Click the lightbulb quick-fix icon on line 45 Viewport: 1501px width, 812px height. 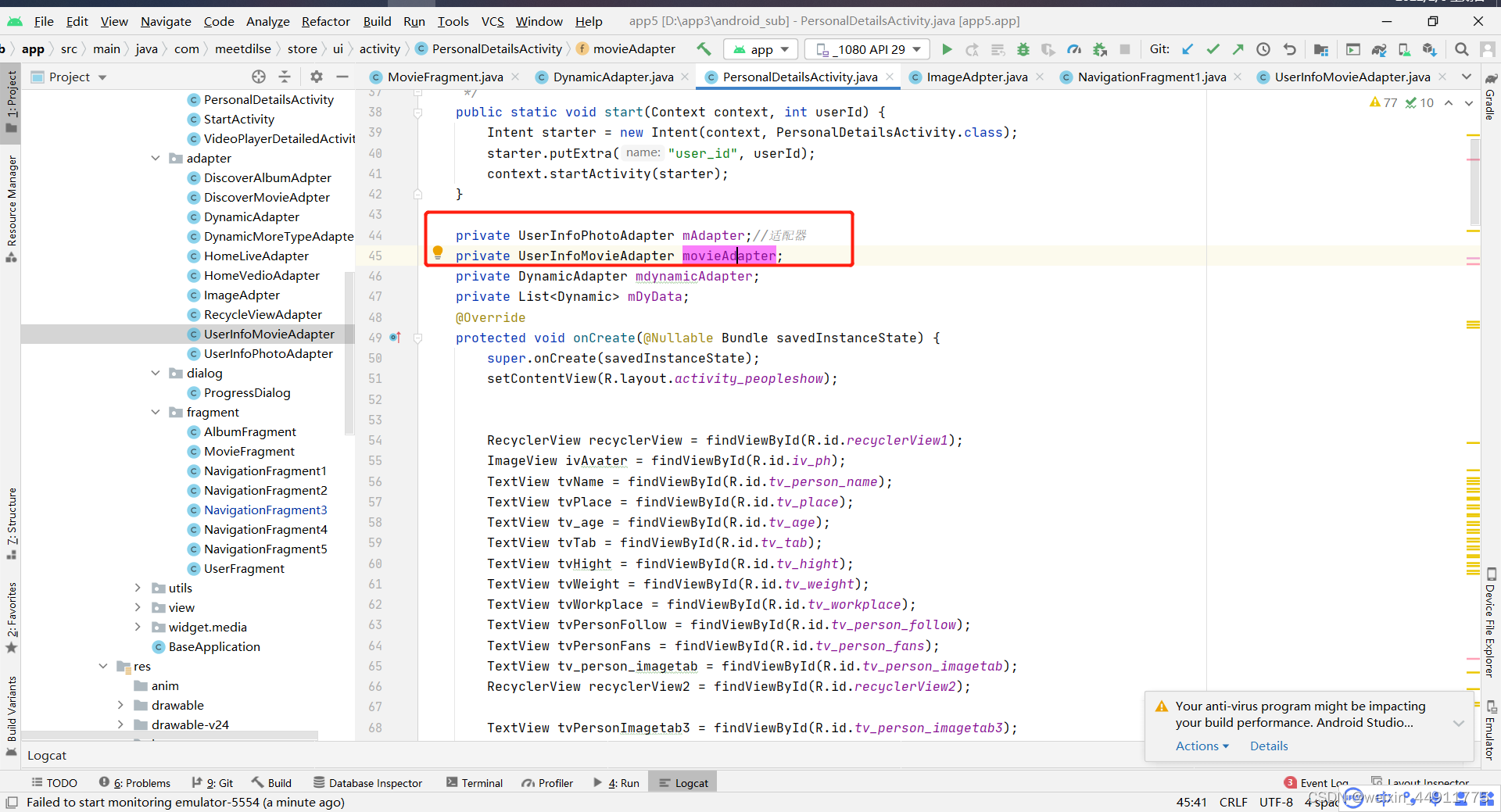pyautogui.click(x=438, y=252)
